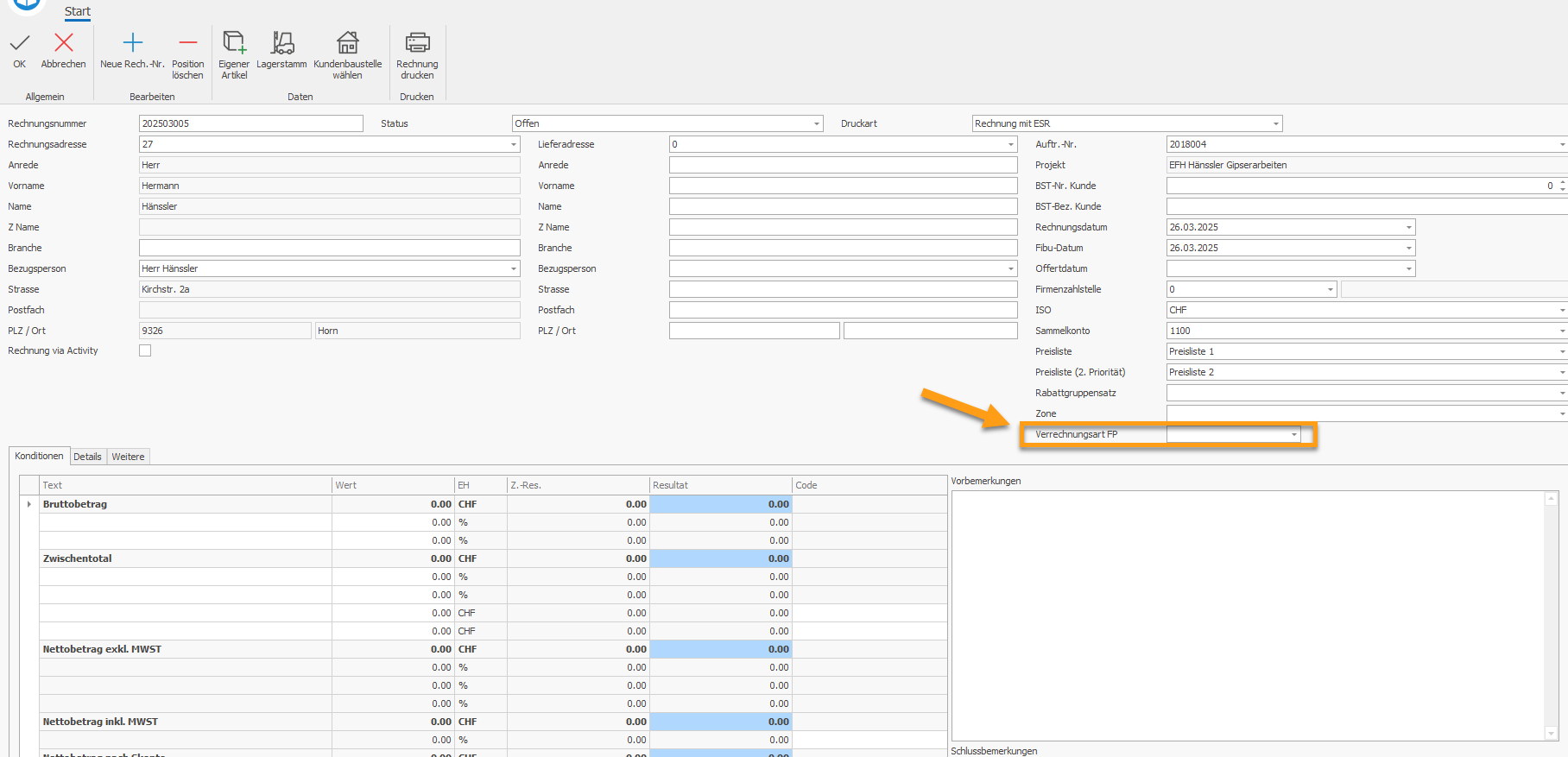This screenshot has width=1568, height=757.
Task: Click the Rechnungsnummer input field
Action: click(x=250, y=123)
